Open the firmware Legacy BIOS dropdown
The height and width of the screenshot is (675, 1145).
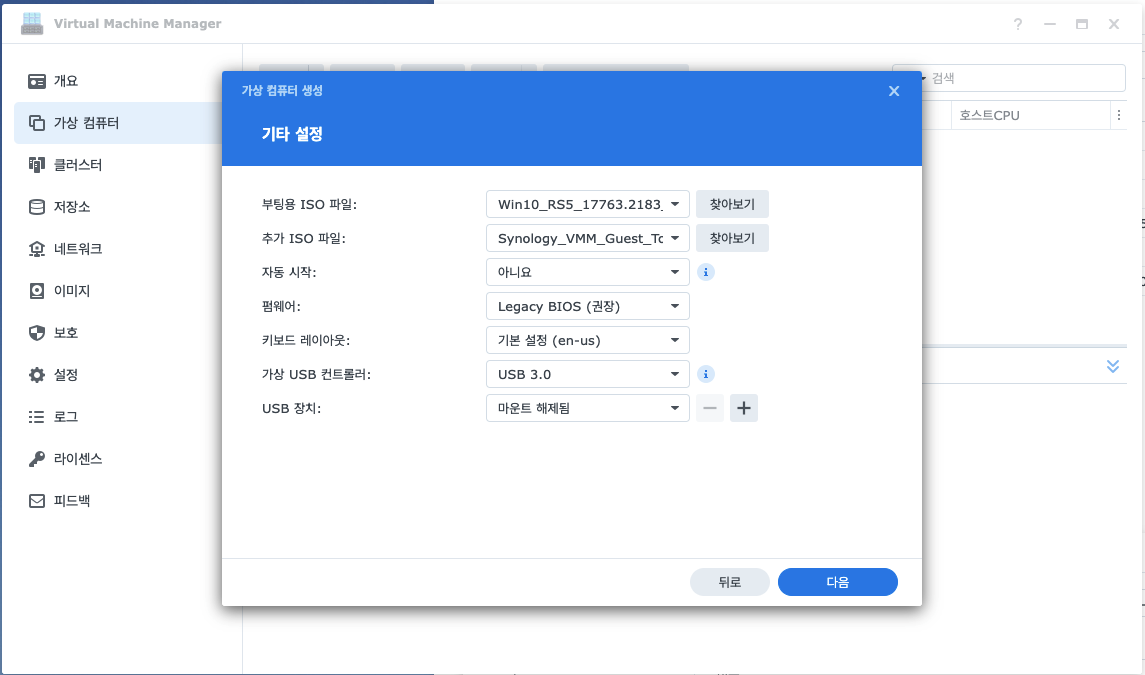[x=588, y=306]
